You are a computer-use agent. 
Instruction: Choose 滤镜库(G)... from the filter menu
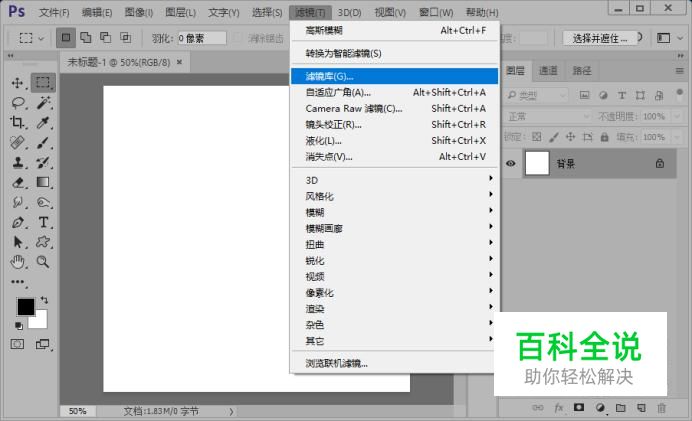(394, 76)
